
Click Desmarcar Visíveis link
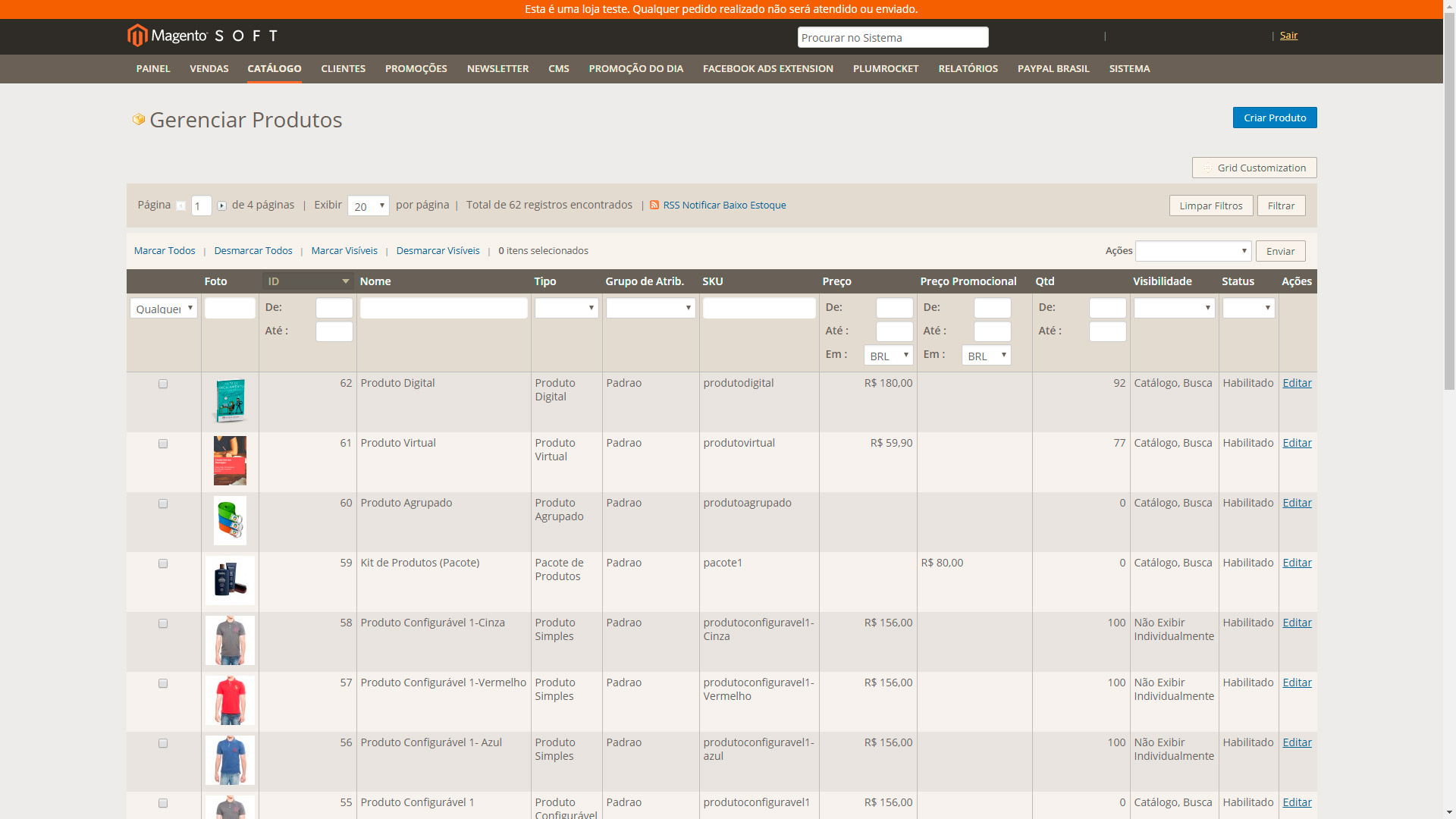click(x=438, y=251)
